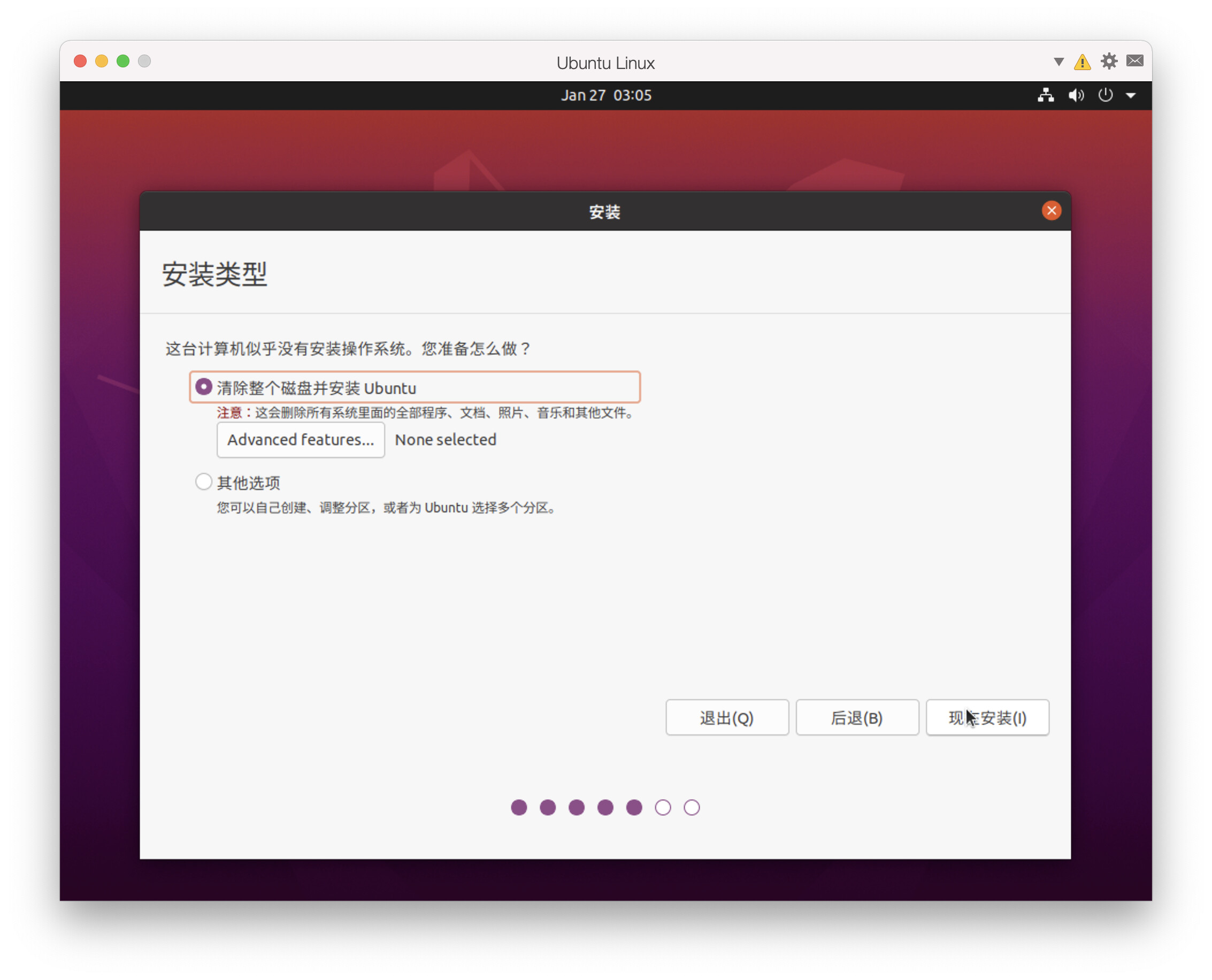Open the volume speaker icon in top bar
The image size is (1212, 980).
[1076, 95]
